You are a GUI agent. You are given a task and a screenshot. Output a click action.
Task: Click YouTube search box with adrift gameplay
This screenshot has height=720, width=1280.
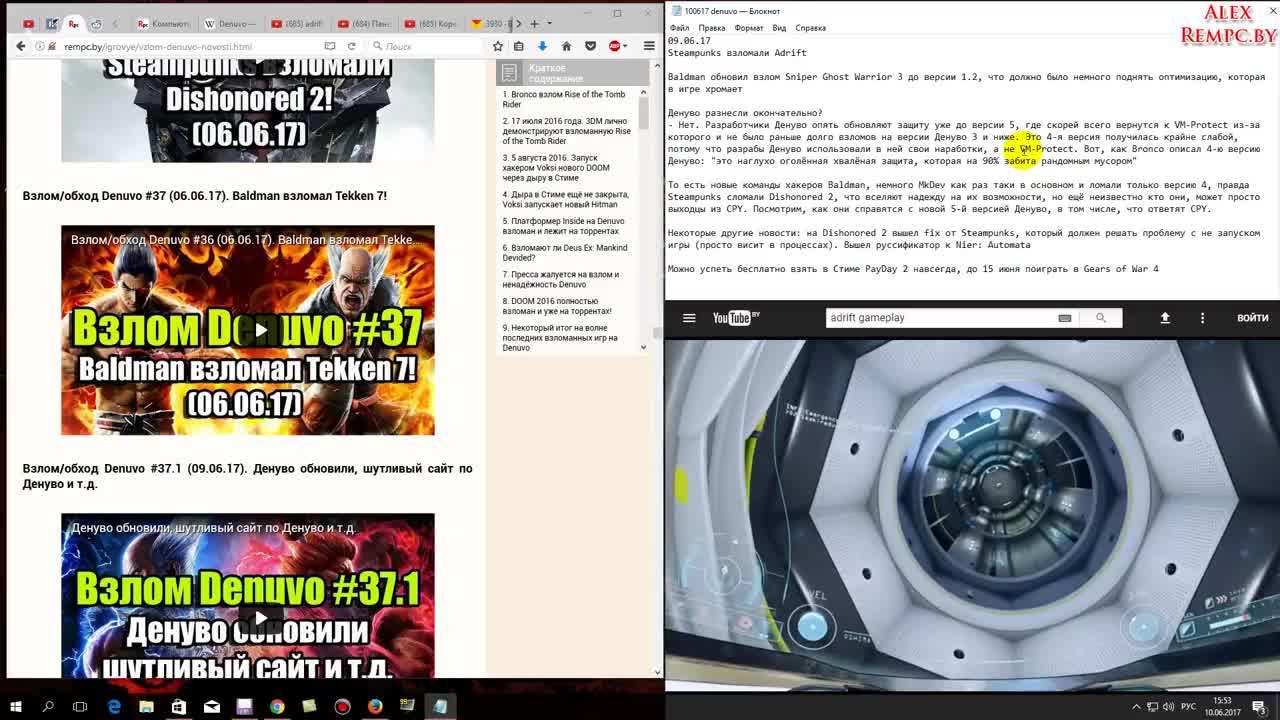coord(940,318)
